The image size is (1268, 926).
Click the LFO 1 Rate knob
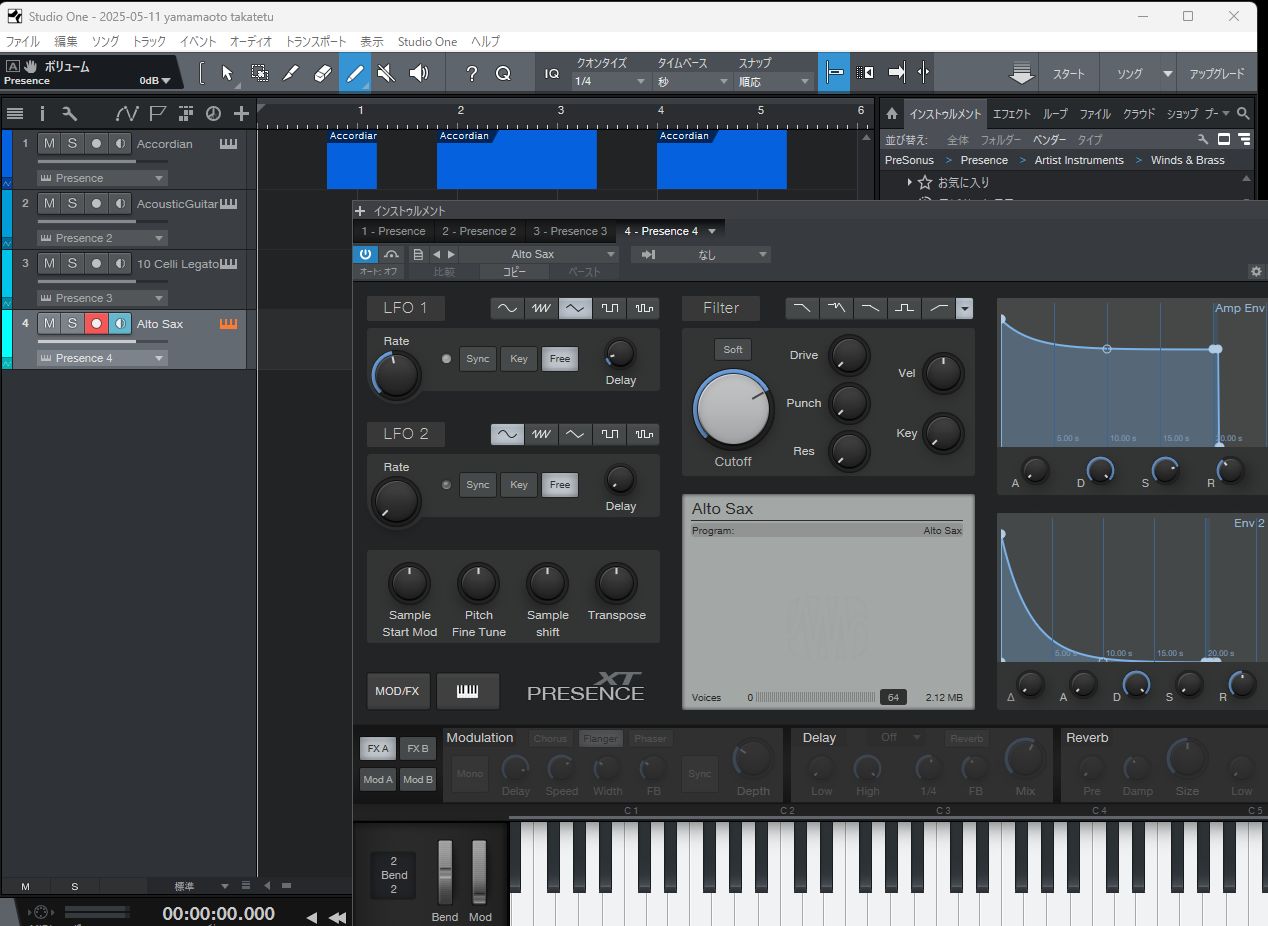click(x=396, y=375)
